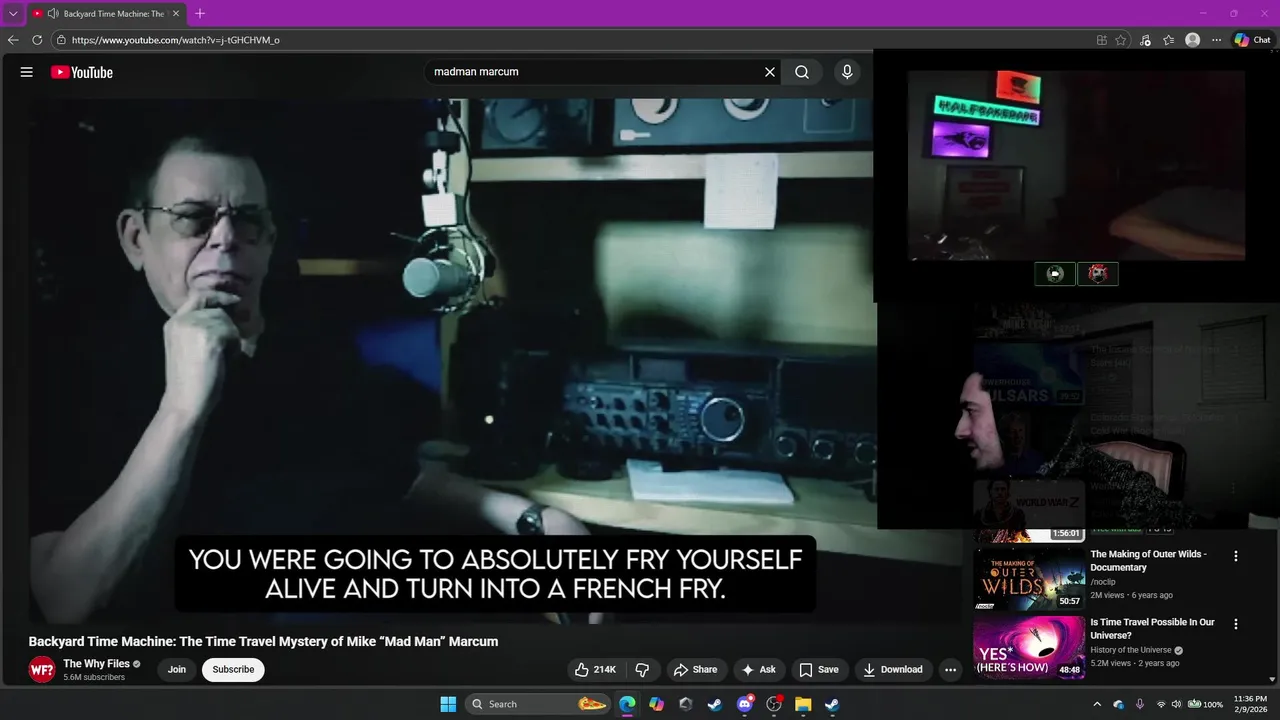Share the video

pyautogui.click(x=695, y=670)
